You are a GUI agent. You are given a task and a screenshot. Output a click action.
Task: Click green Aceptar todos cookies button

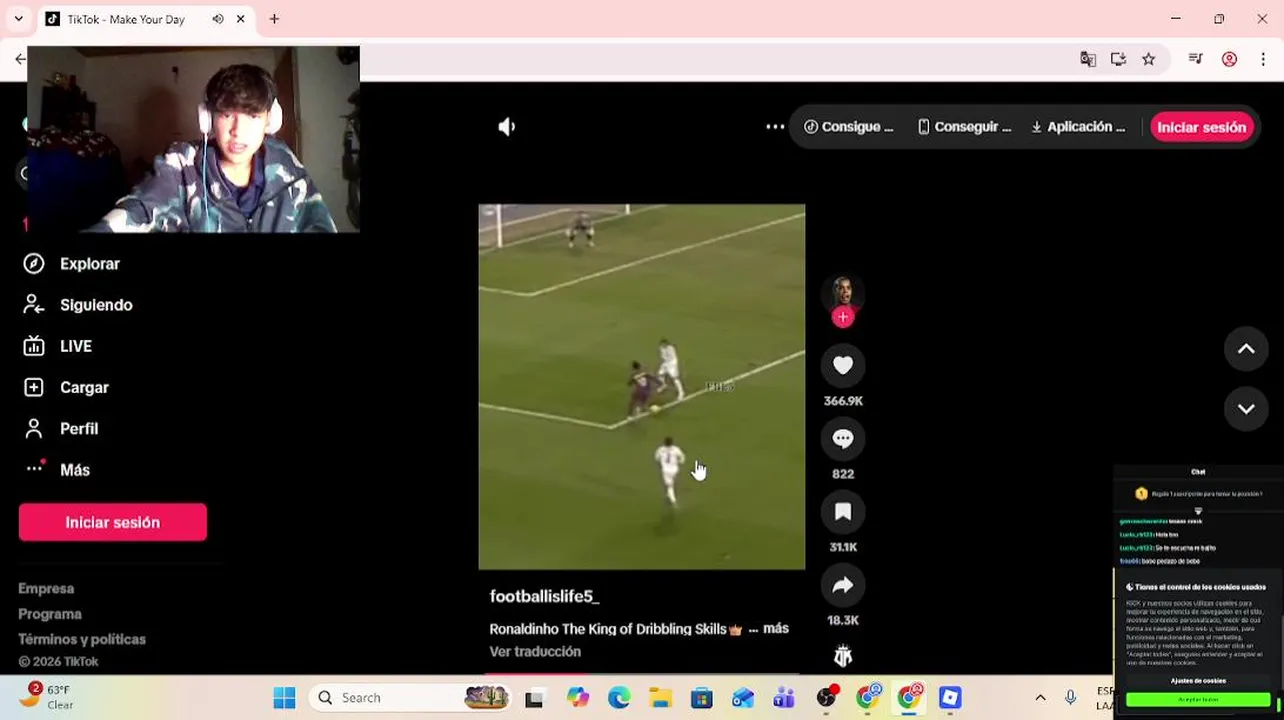(1198, 699)
